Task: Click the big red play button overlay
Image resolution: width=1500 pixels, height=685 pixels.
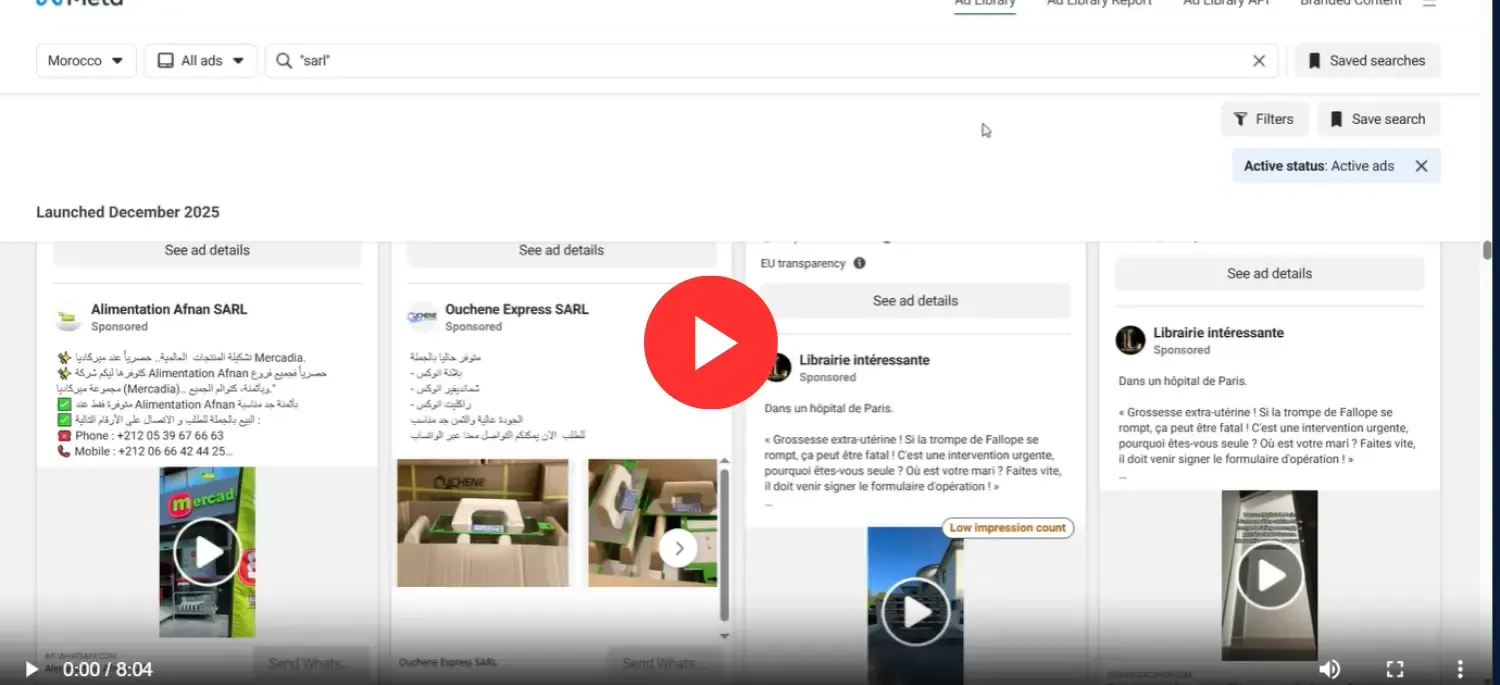Action: pos(710,342)
